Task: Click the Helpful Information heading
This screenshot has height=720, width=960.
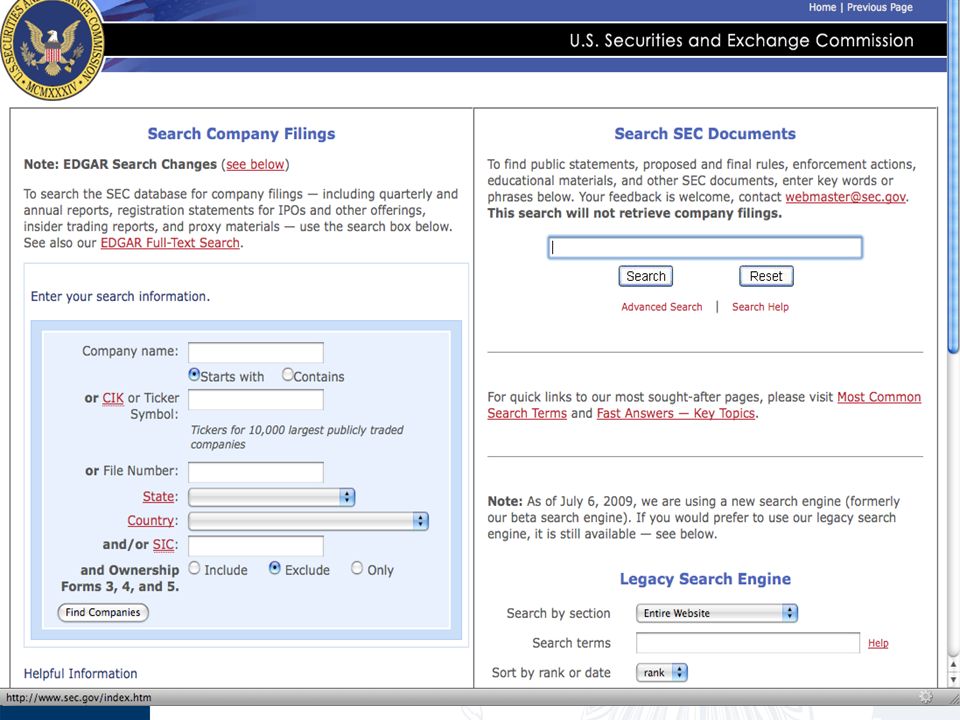Action: tap(81, 673)
